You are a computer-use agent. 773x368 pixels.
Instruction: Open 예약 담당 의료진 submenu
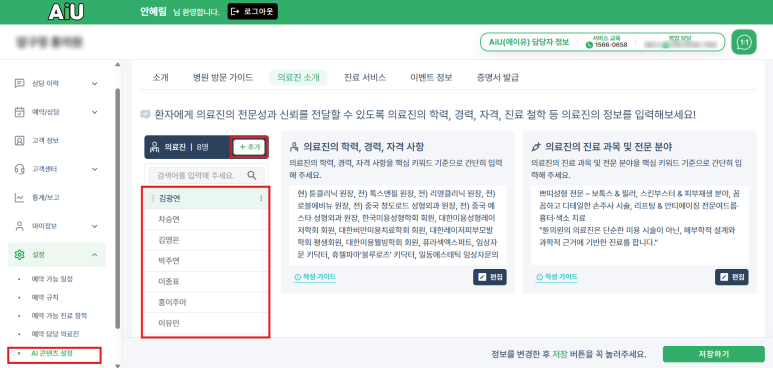[56, 334]
